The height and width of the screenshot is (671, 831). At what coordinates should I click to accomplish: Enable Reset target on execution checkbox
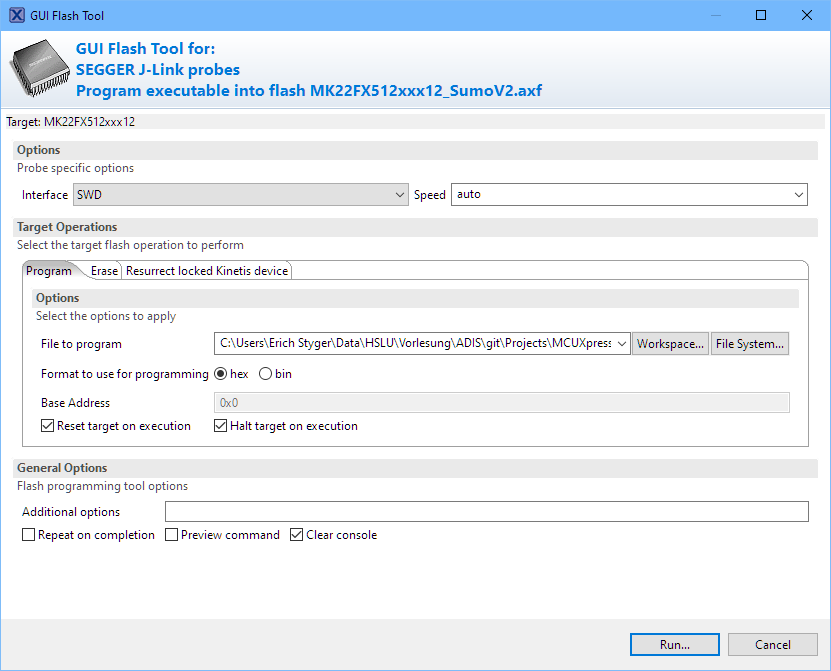click(48, 426)
